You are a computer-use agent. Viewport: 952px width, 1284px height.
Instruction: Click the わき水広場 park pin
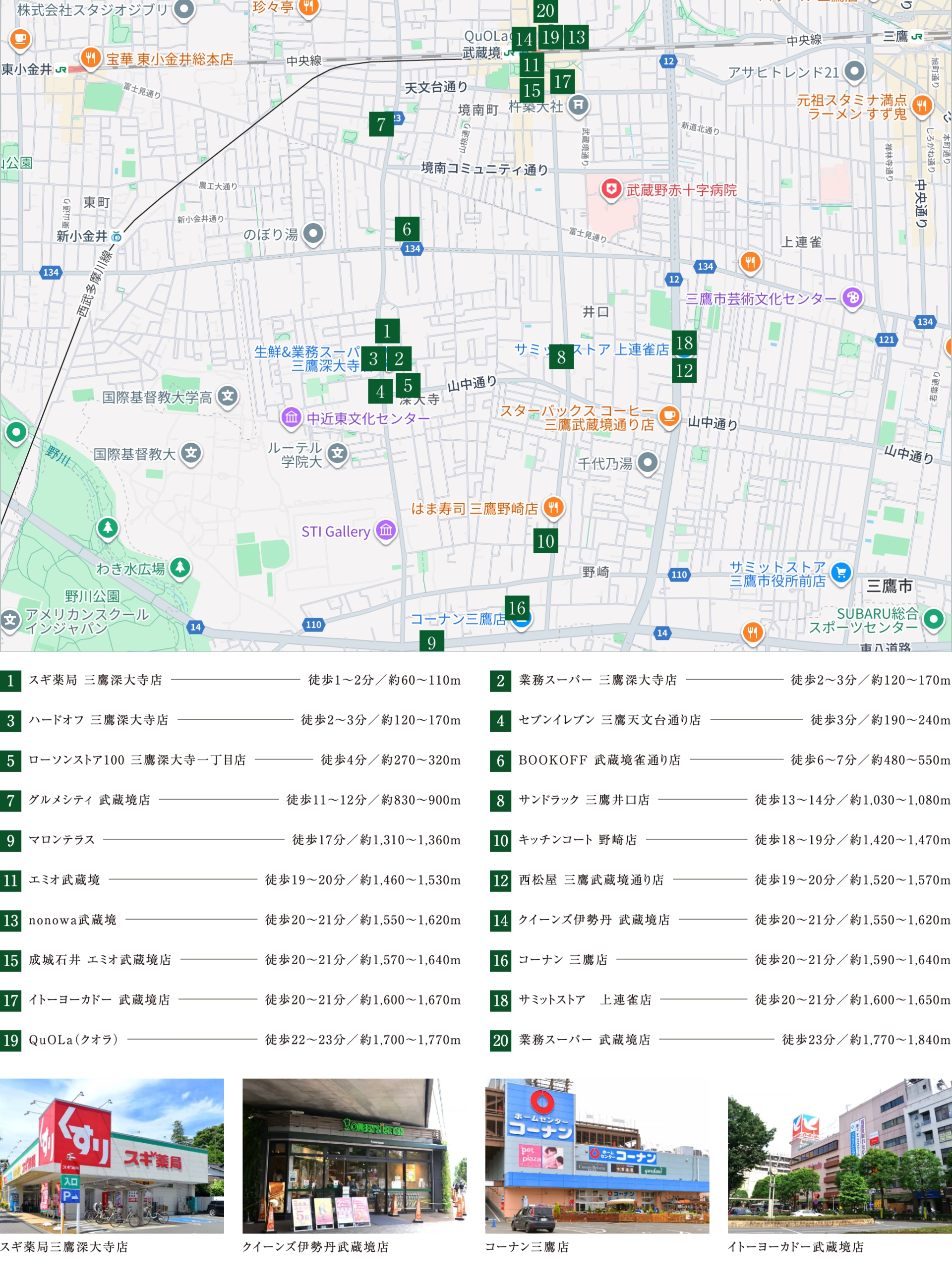coord(180,568)
